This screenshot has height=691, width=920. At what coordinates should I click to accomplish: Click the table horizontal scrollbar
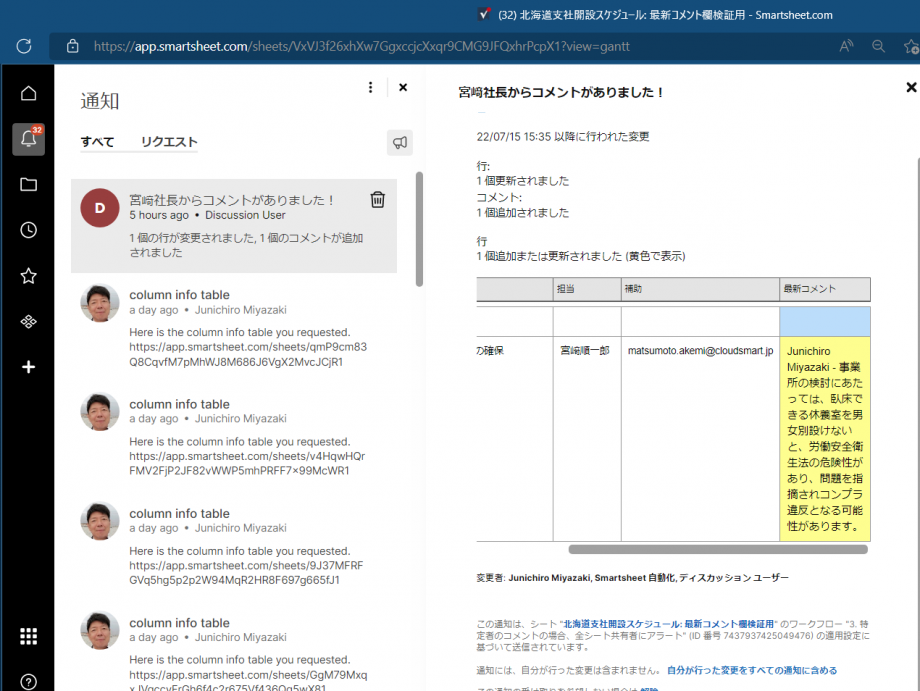718,549
